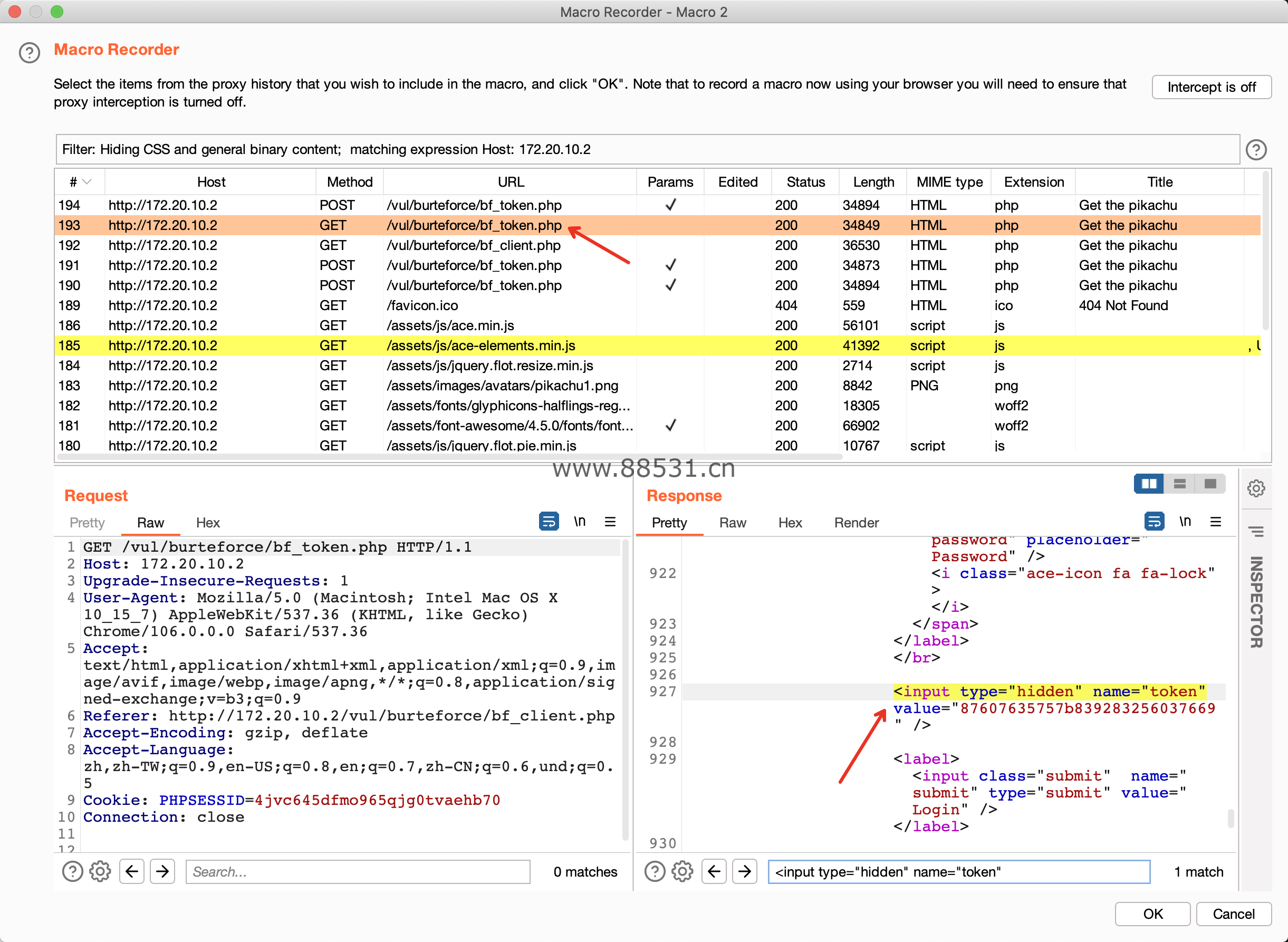1288x942 pixels.
Task: Go to next Request search match
Action: click(162, 871)
